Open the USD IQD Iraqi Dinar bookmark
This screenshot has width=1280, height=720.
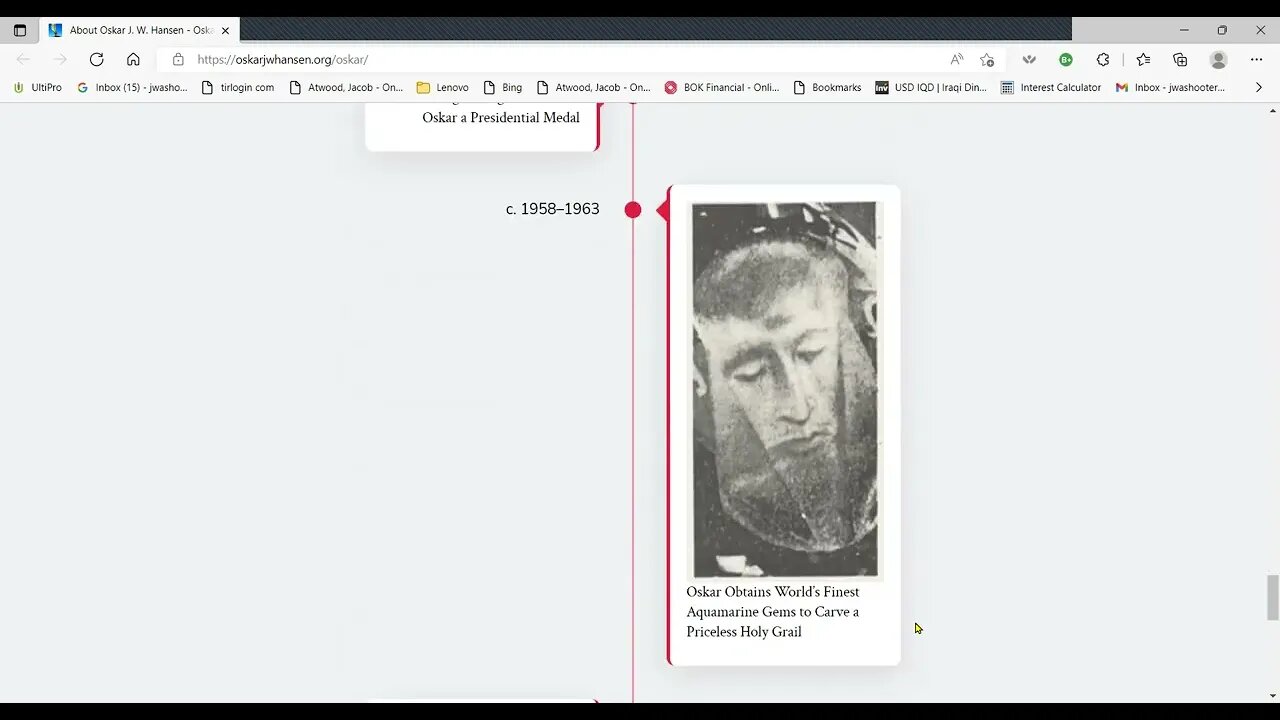(x=931, y=87)
